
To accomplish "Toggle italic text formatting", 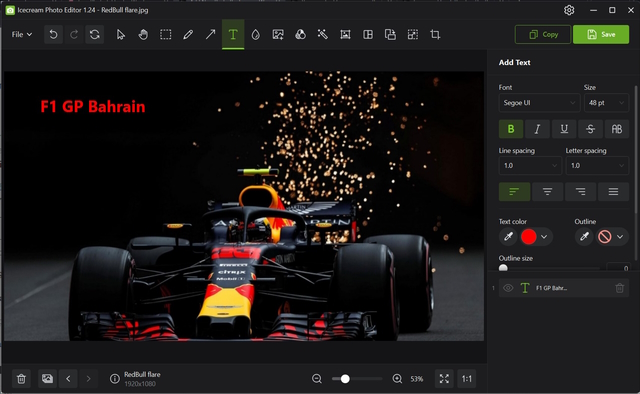I will [x=537, y=129].
